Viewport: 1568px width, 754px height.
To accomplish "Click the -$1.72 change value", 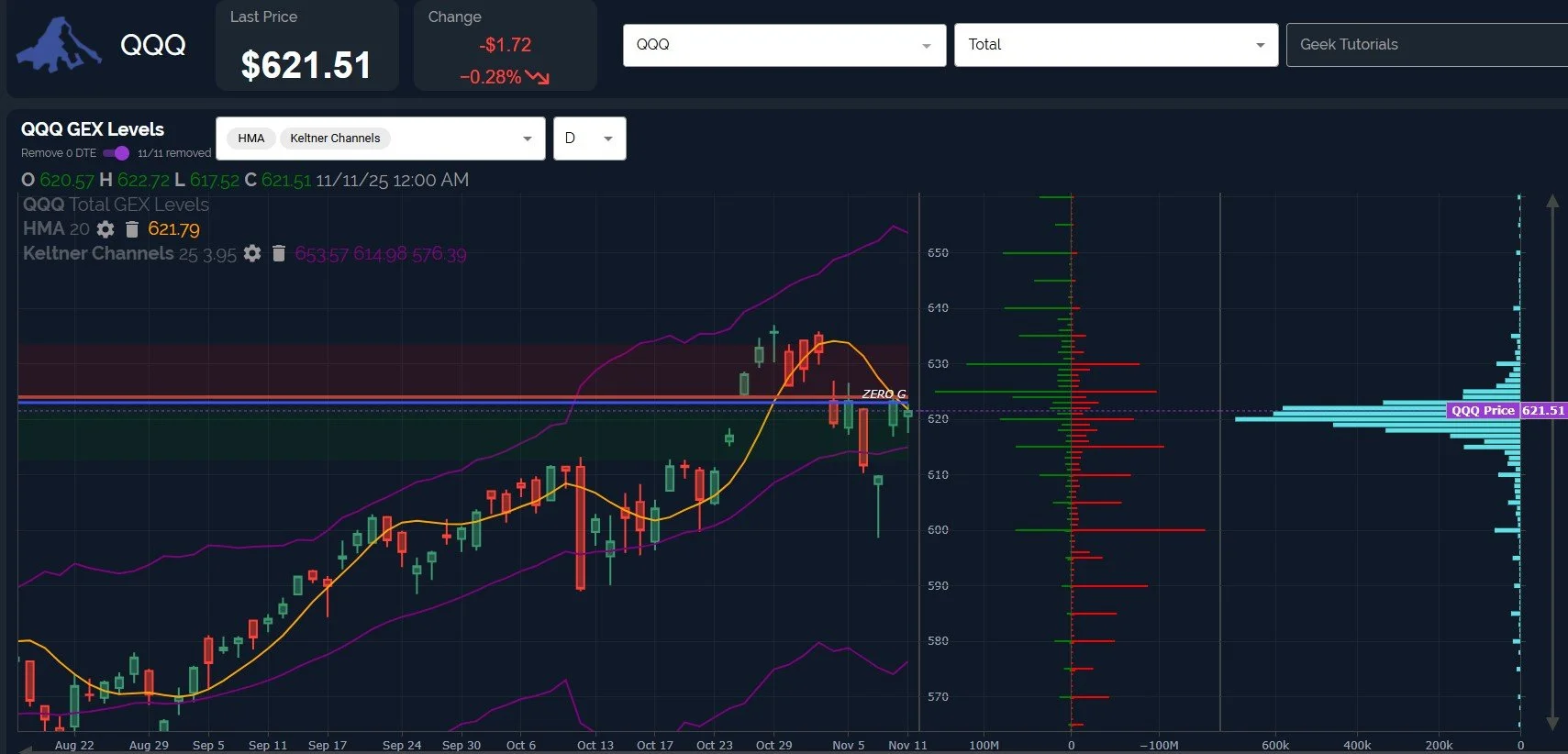I will tap(505, 45).
